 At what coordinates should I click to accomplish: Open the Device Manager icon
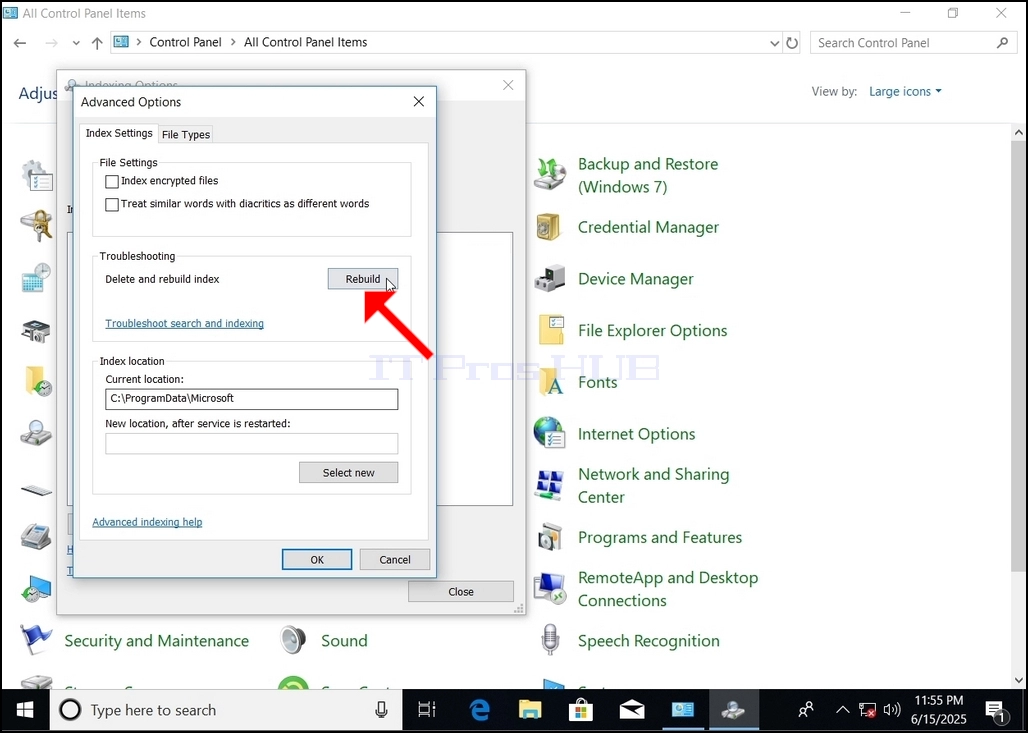[549, 279]
